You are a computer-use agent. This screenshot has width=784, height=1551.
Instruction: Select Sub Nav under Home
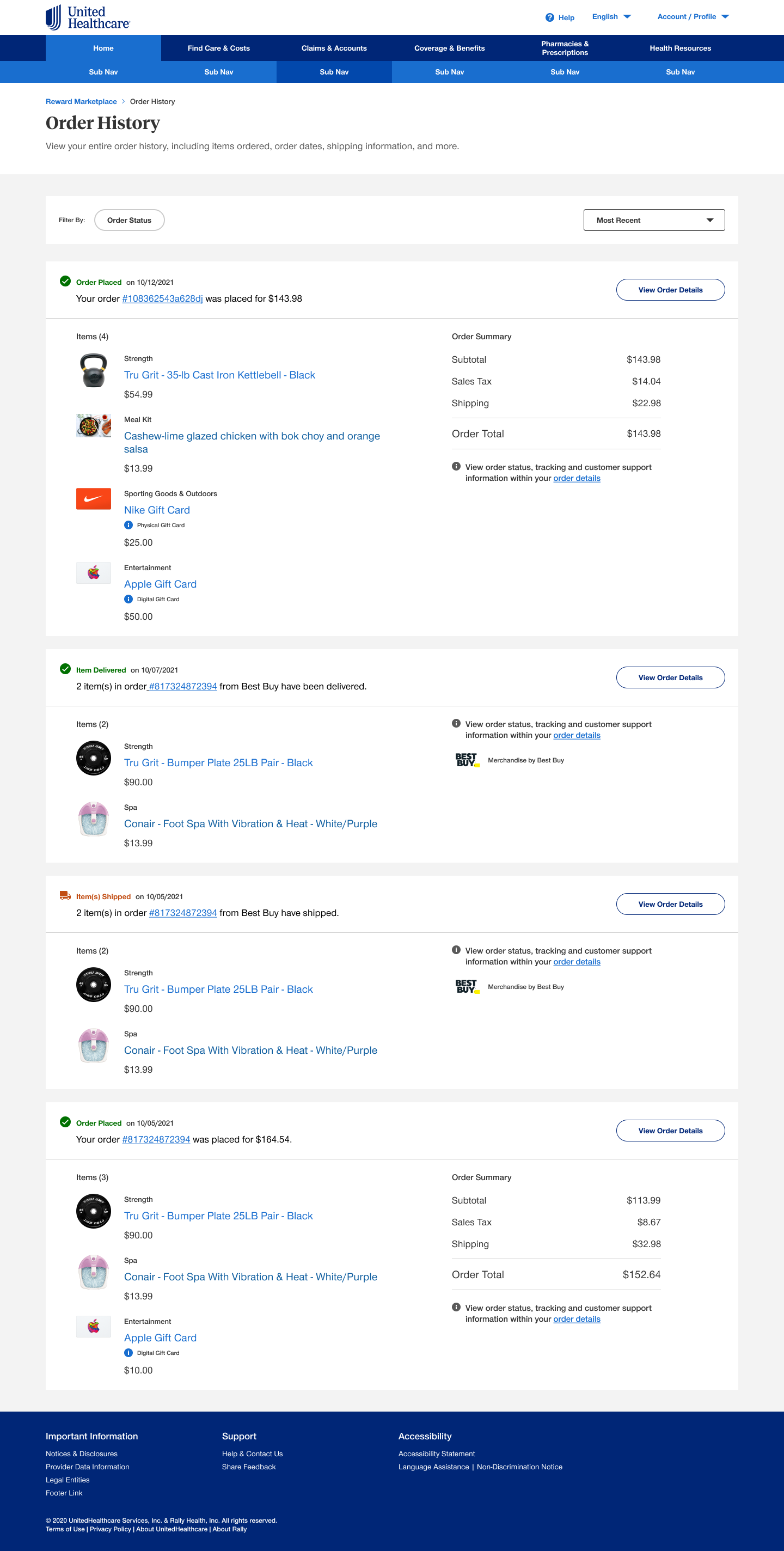pyautogui.click(x=103, y=72)
